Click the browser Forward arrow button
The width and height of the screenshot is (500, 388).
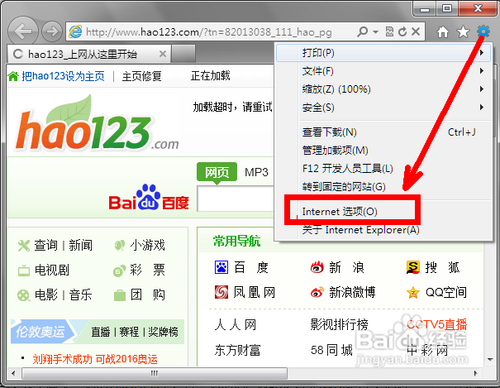point(52,32)
